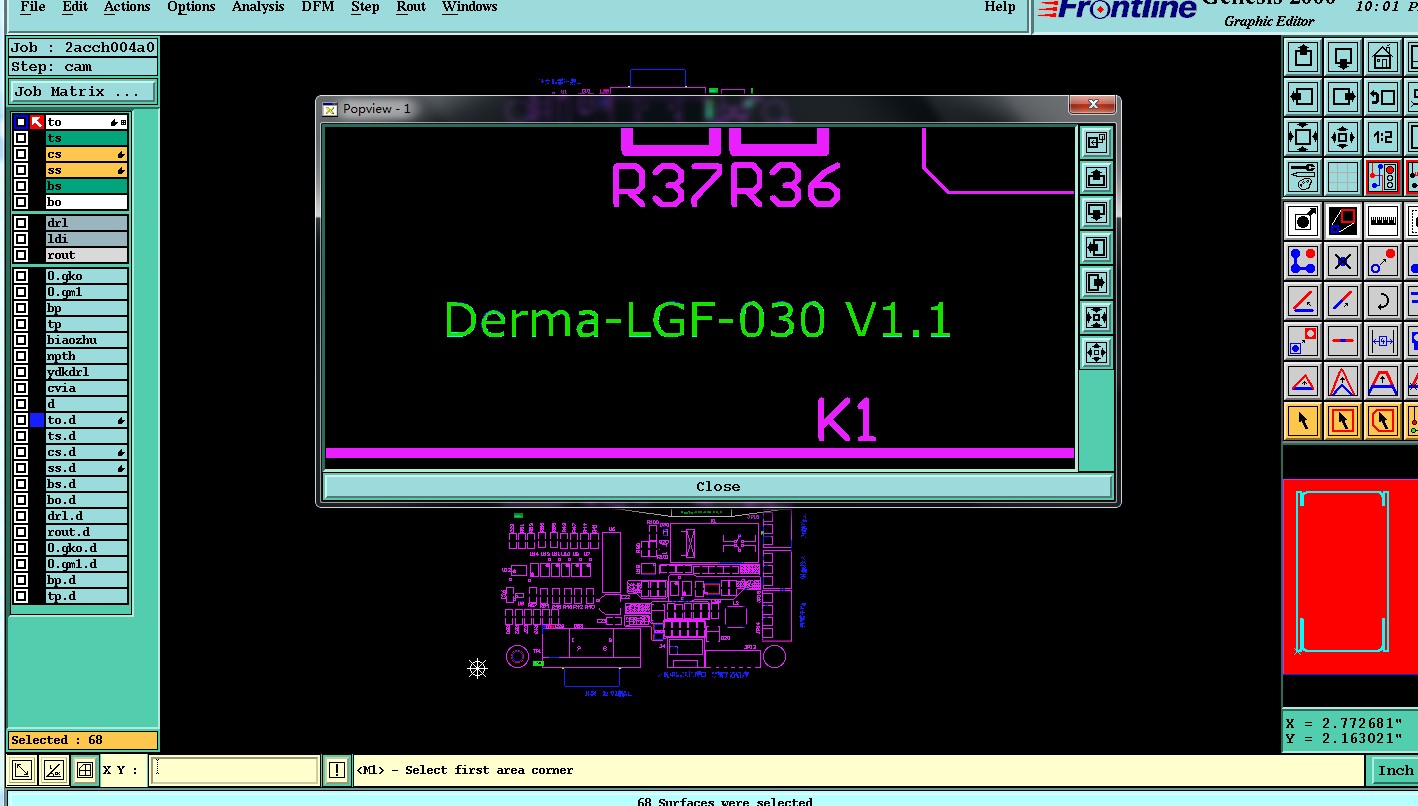Click the red triangle edit icon

1303,381
